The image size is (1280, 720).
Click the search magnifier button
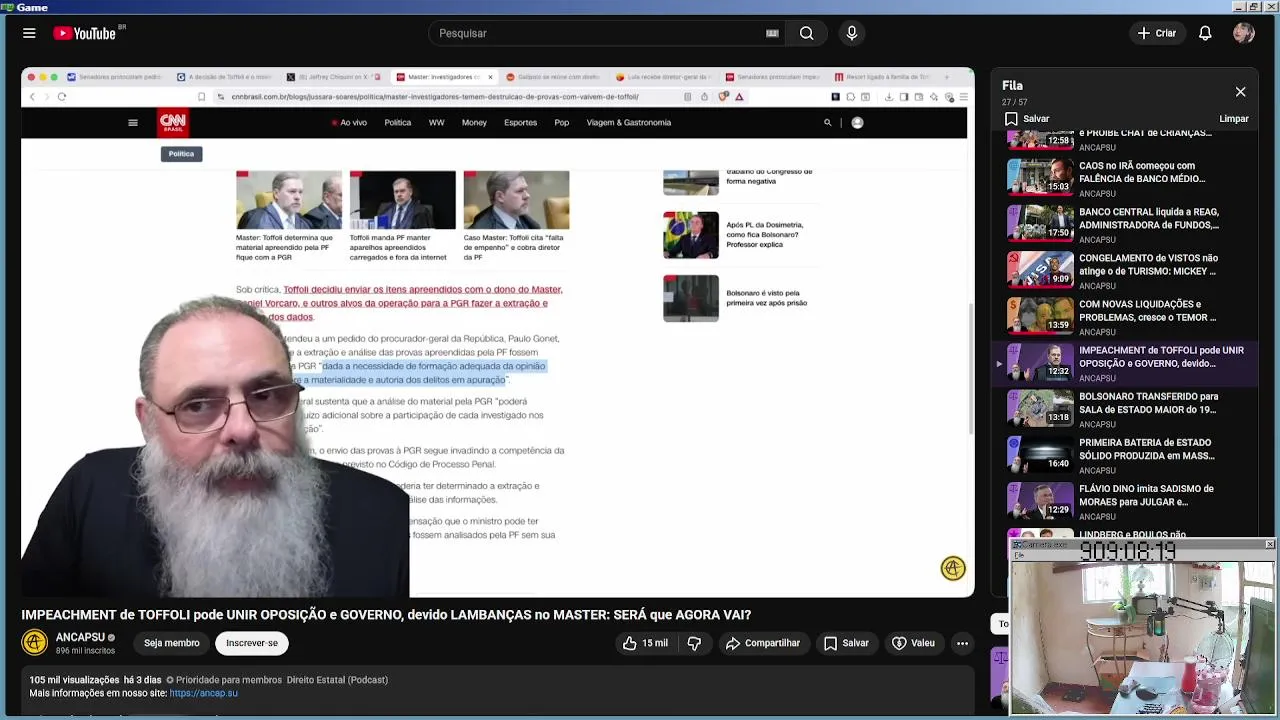[806, 33]
